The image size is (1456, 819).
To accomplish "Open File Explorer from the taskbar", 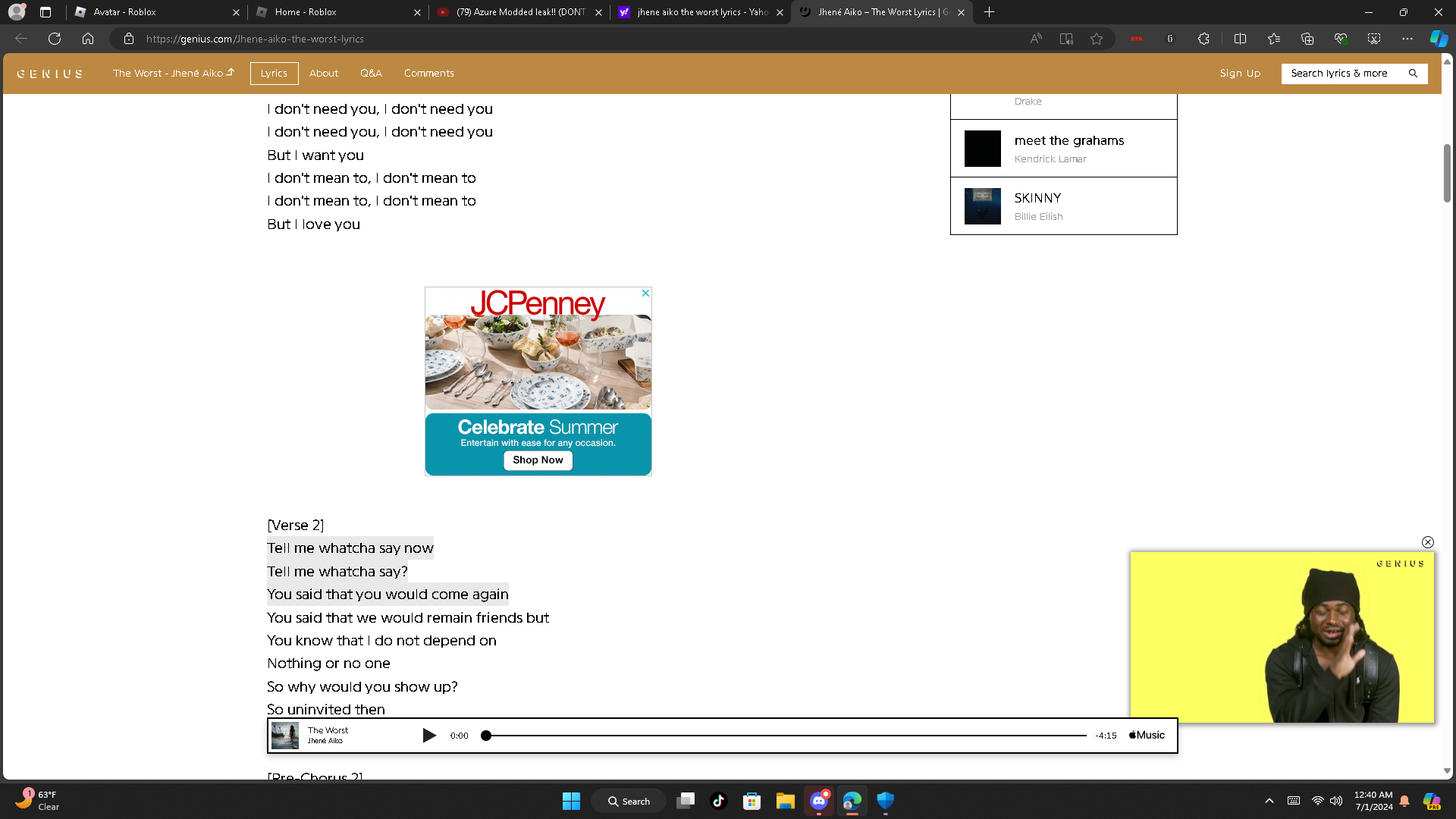I will tap(786, 801).
